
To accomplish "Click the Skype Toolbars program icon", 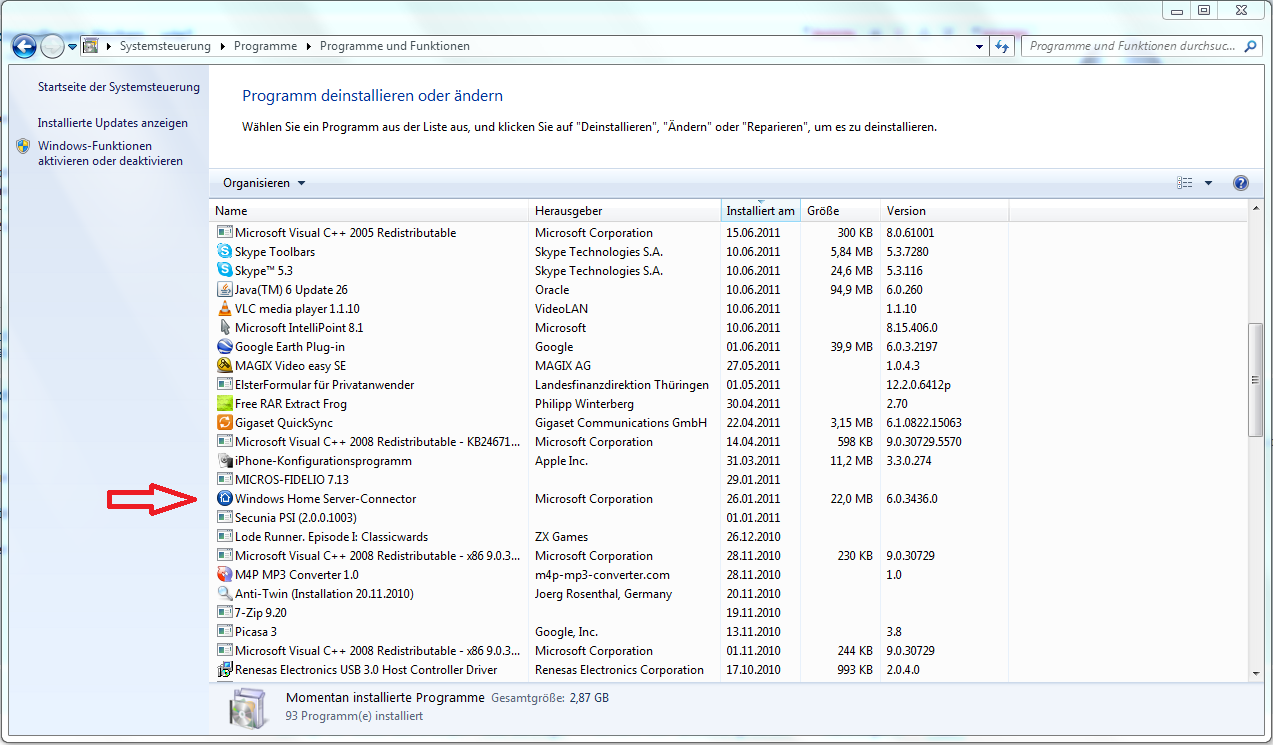I will [225, 252].
